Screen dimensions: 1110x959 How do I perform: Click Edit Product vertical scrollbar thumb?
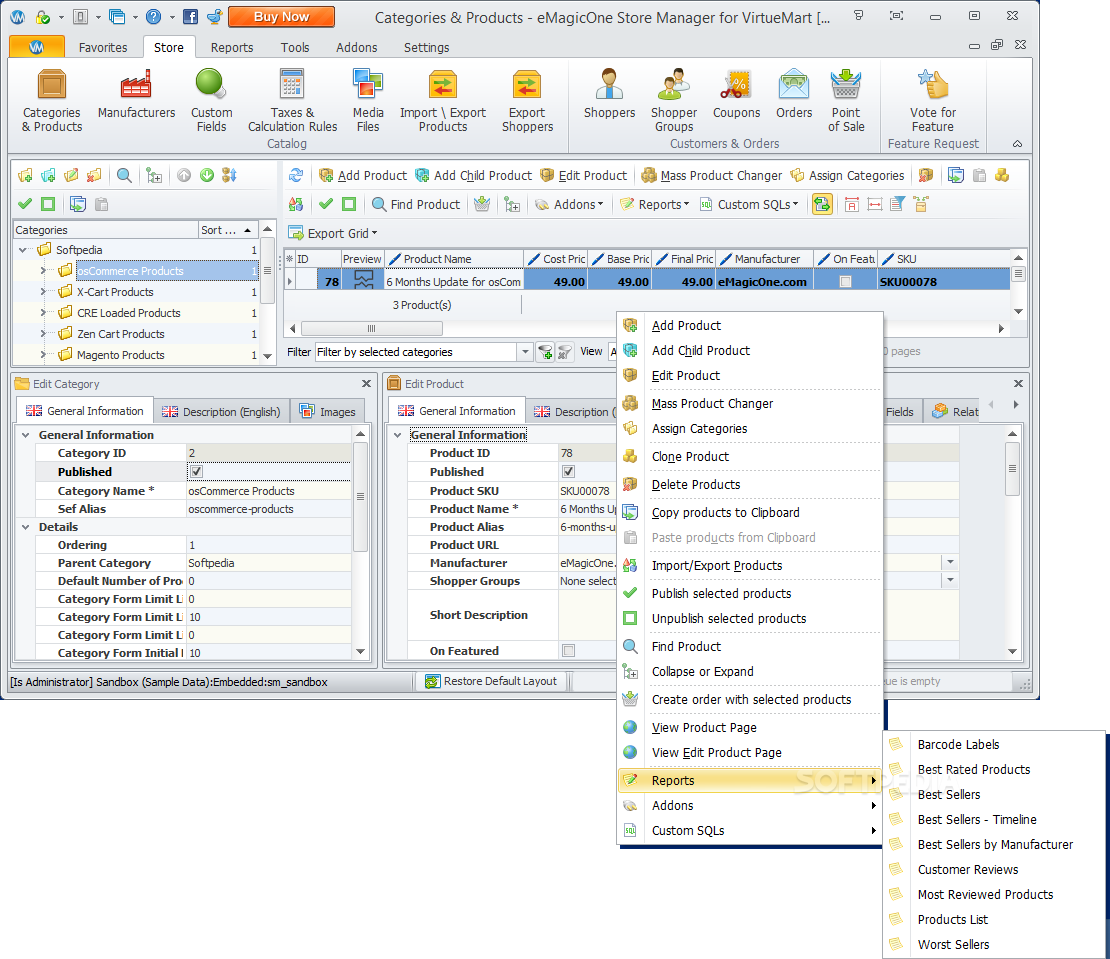coord(1012,469)
